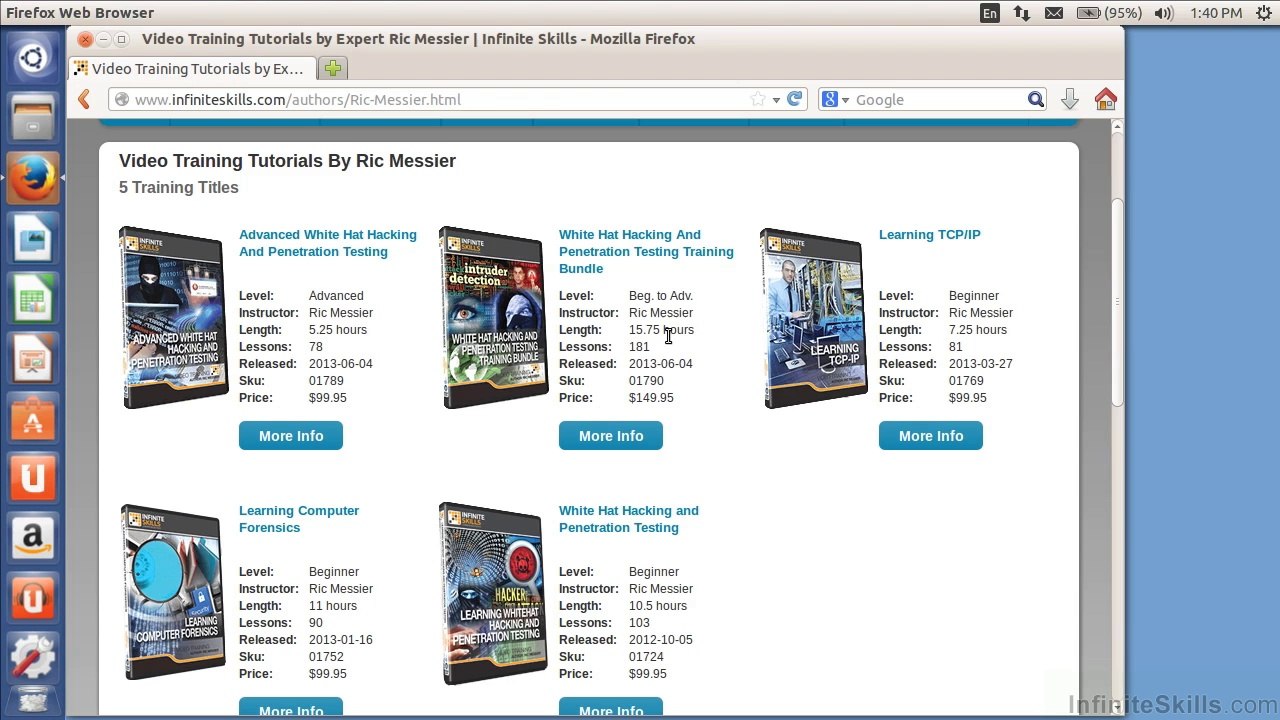Click the Learning TCP-IP box cover image
The height and width of the screenshot is (720, 1280).
[813, 318]
